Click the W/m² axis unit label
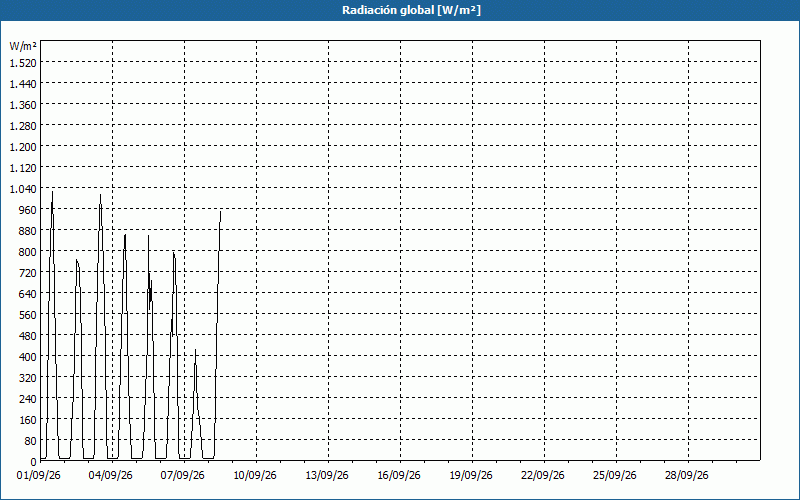The width and height of the screenshot is (800, 500). click(x=23, y=46)
